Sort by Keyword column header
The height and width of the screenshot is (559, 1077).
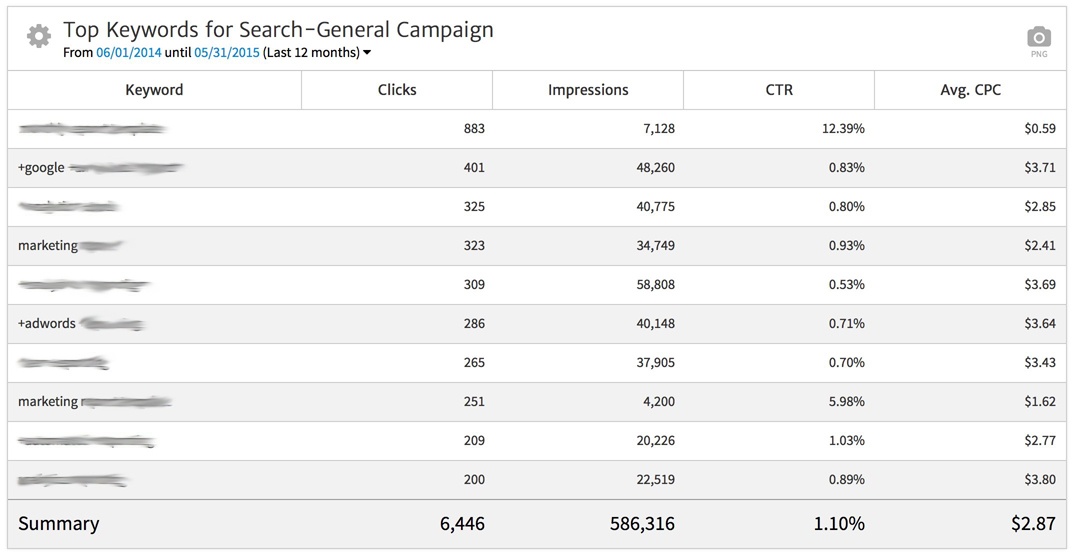pyautogui.click(x=154, y=90)
